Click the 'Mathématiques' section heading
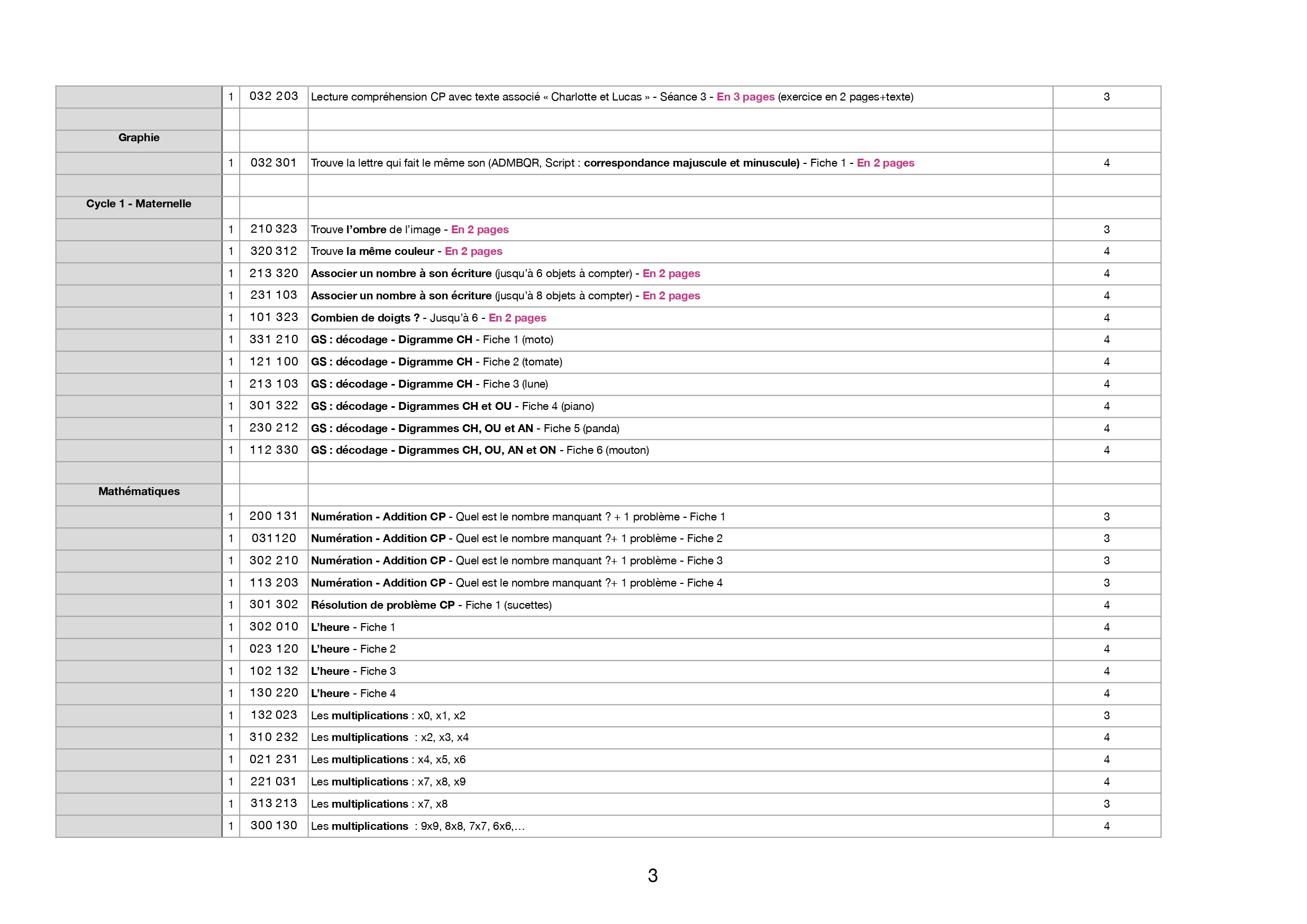Viewport: 1307px width, 924px height. tap(139, 491)
